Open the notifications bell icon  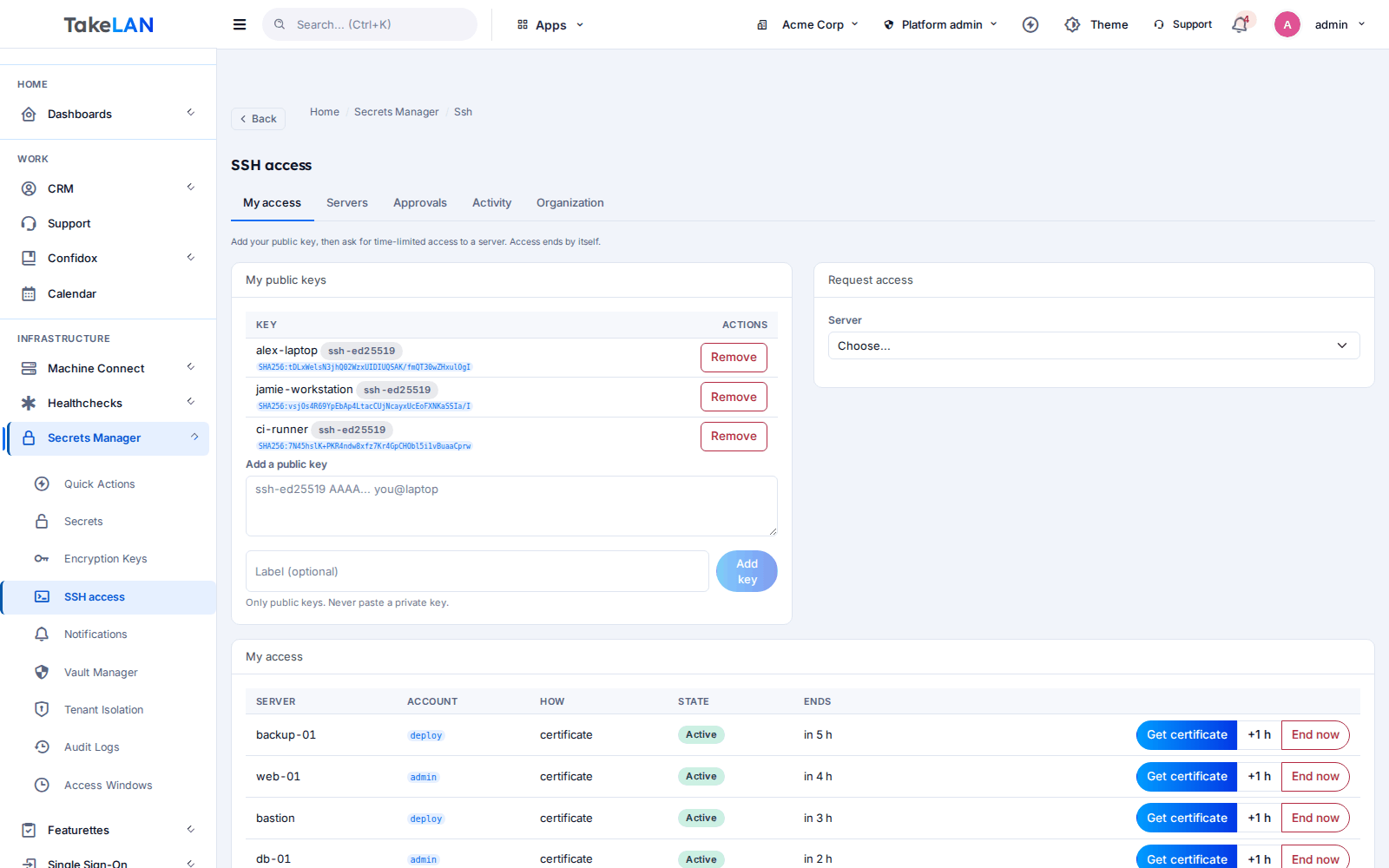pos(1240,24)
